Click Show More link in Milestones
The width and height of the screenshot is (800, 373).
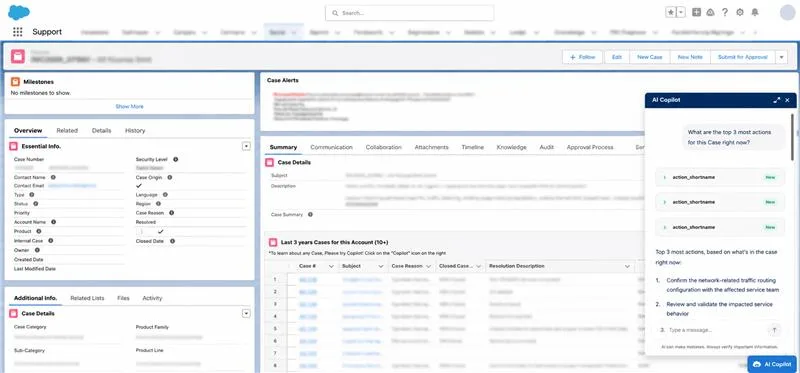[130, 107]
